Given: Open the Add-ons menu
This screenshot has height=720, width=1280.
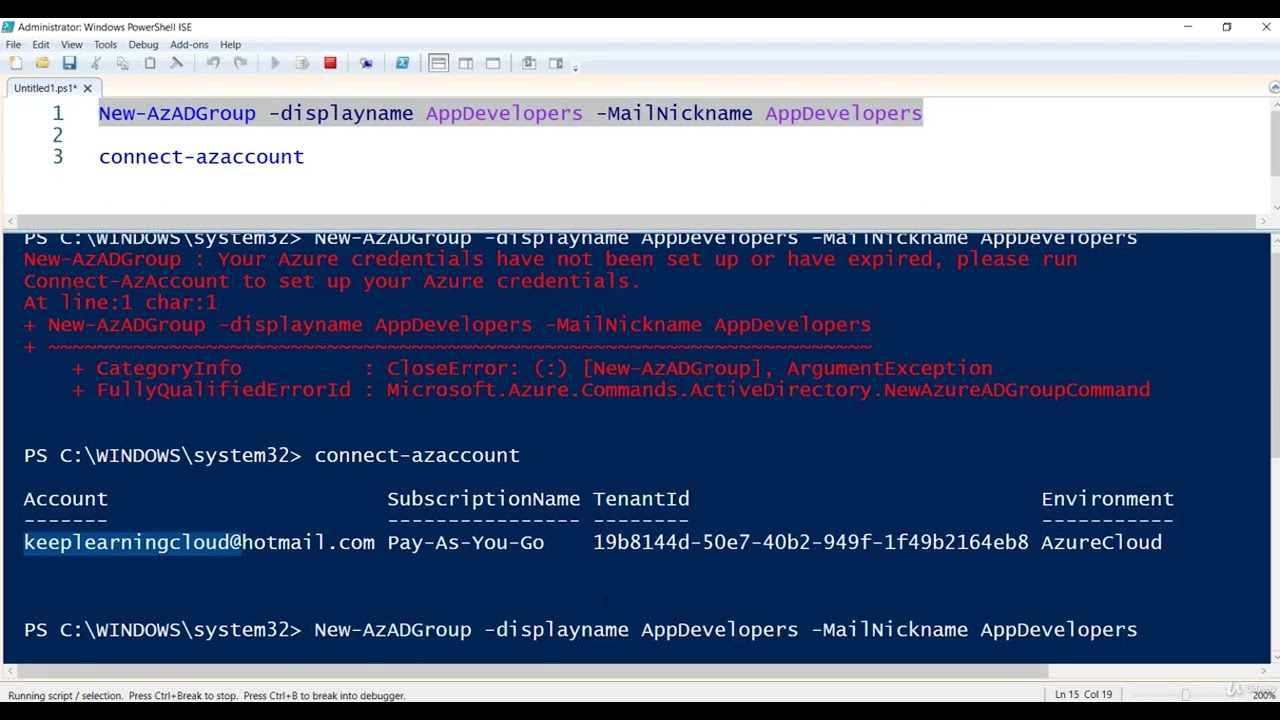Looking at the screenshot, I should pyautogui.click(x=189, y=45).
